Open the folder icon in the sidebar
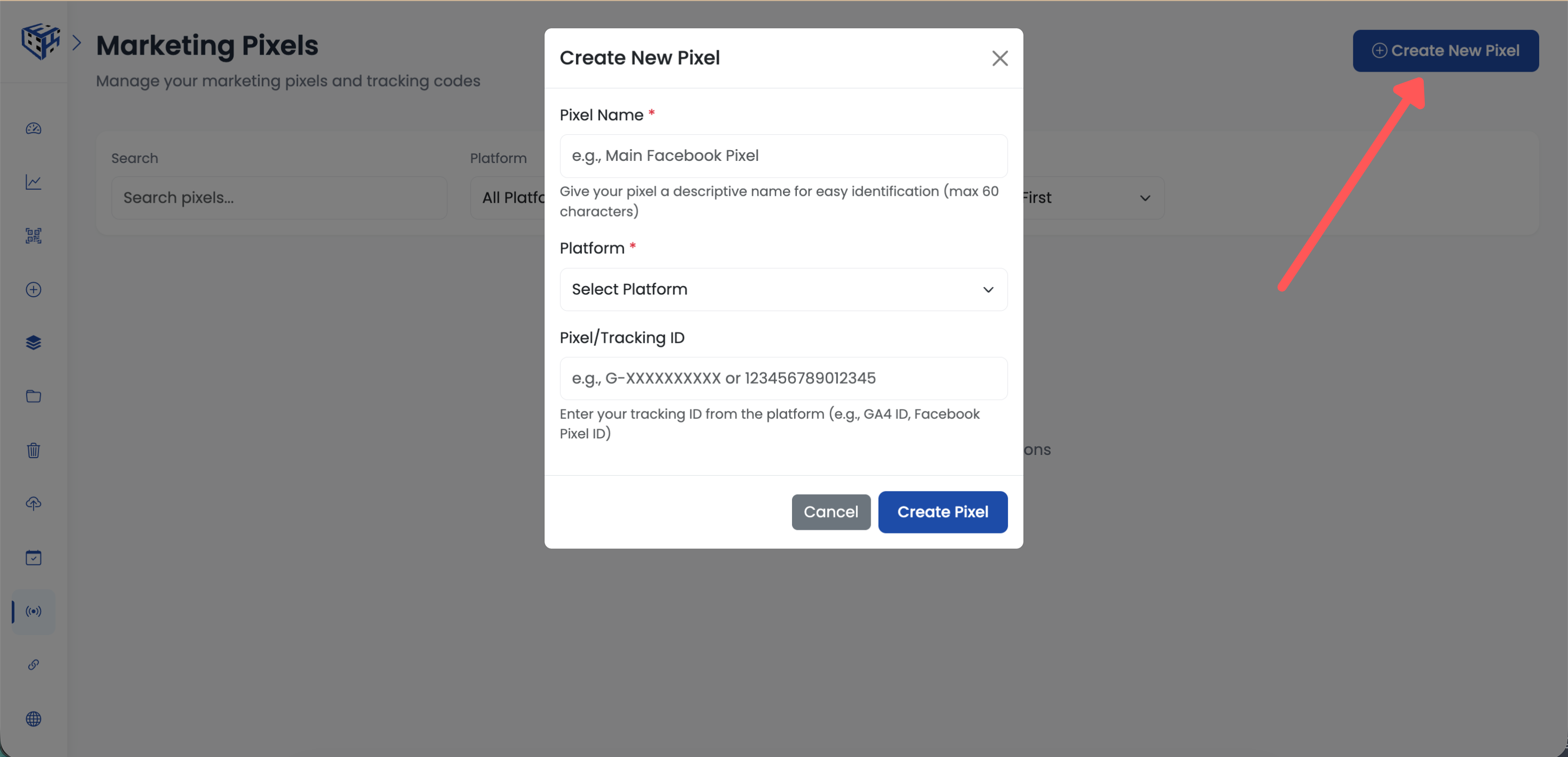The width and height of the screenshot is (1568, 757). tap(34, 396)
